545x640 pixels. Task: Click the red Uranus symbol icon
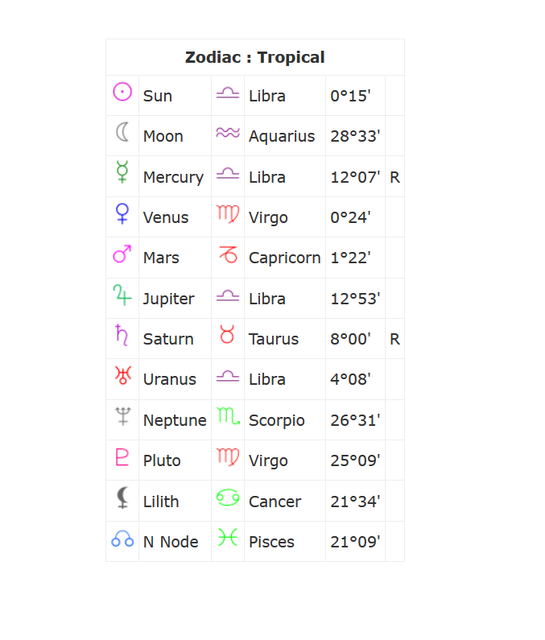click(x=122, y=375)
